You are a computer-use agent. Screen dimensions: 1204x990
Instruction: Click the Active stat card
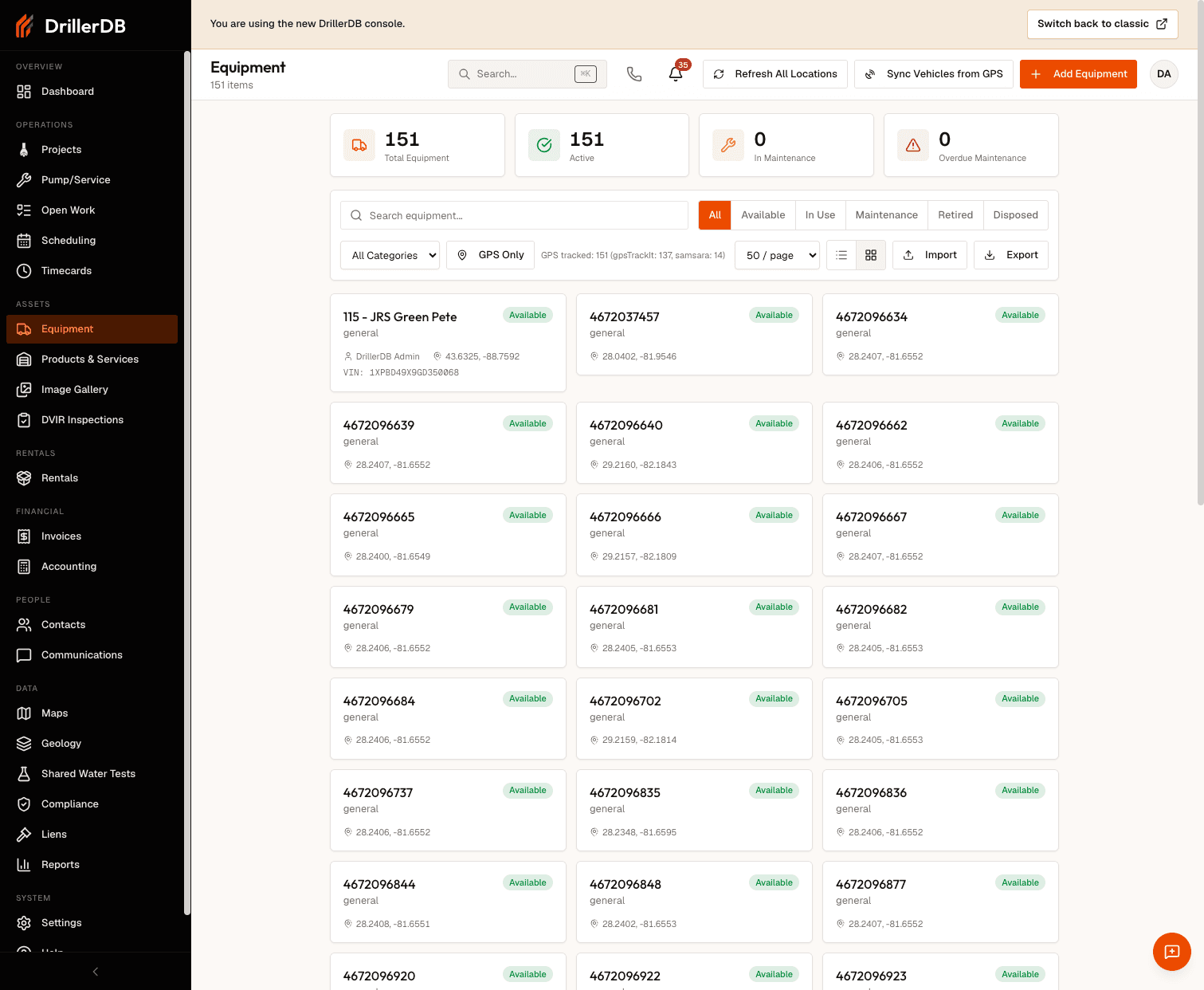(x=602, y=145)
